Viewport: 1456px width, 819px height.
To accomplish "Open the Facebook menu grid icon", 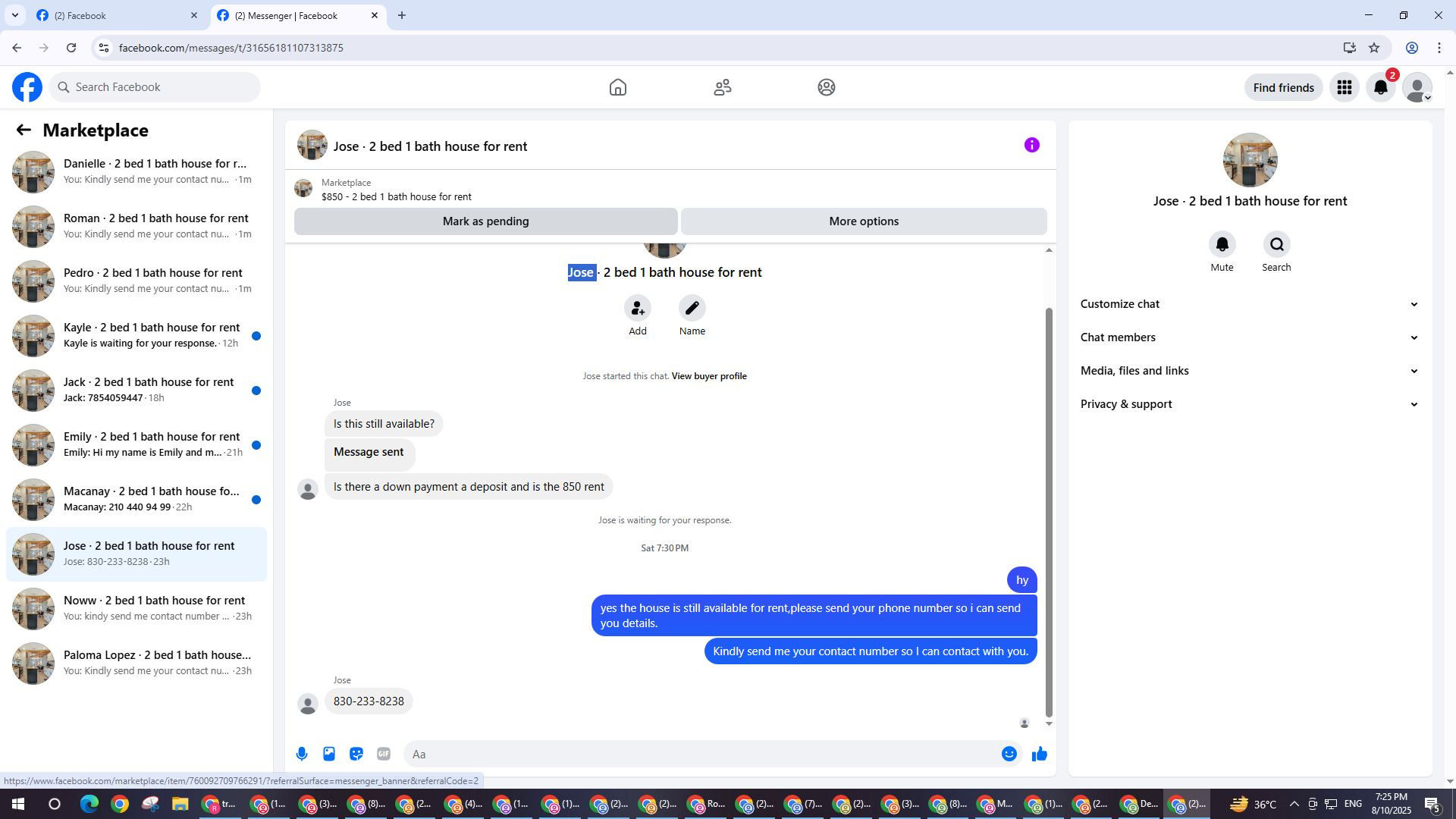I will 1345,88.
